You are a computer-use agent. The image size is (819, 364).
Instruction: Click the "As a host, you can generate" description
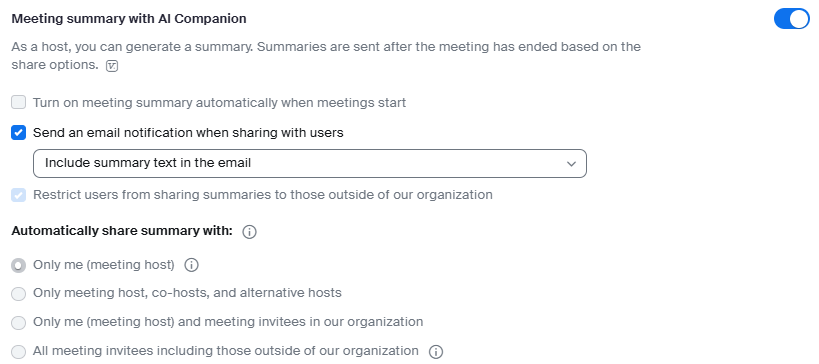point(326,56)
